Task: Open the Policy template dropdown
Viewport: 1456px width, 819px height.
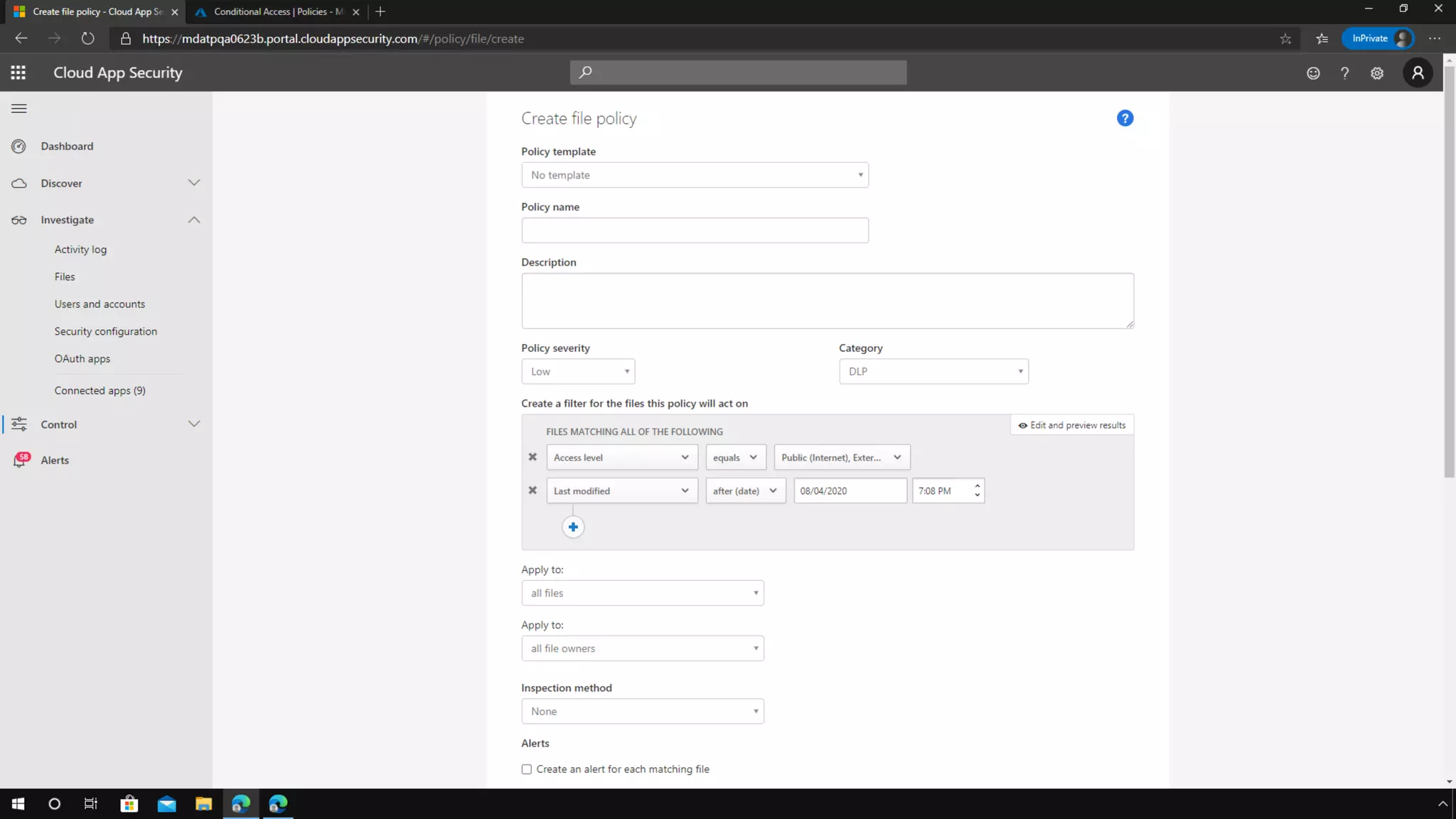Action: tap(695, 175)
